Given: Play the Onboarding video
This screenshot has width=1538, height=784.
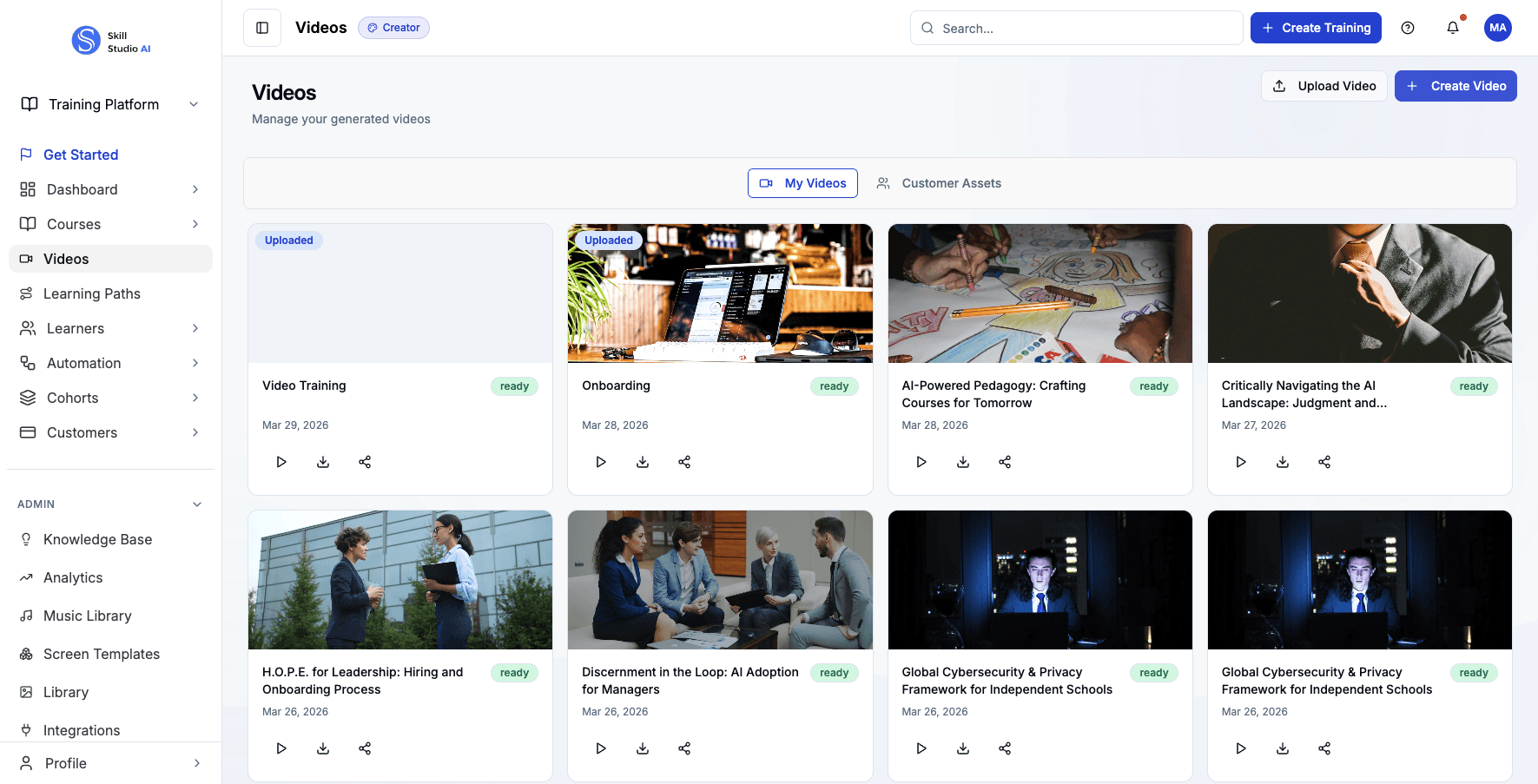Looking at the screenshot, I should click(x=601, y=461).
